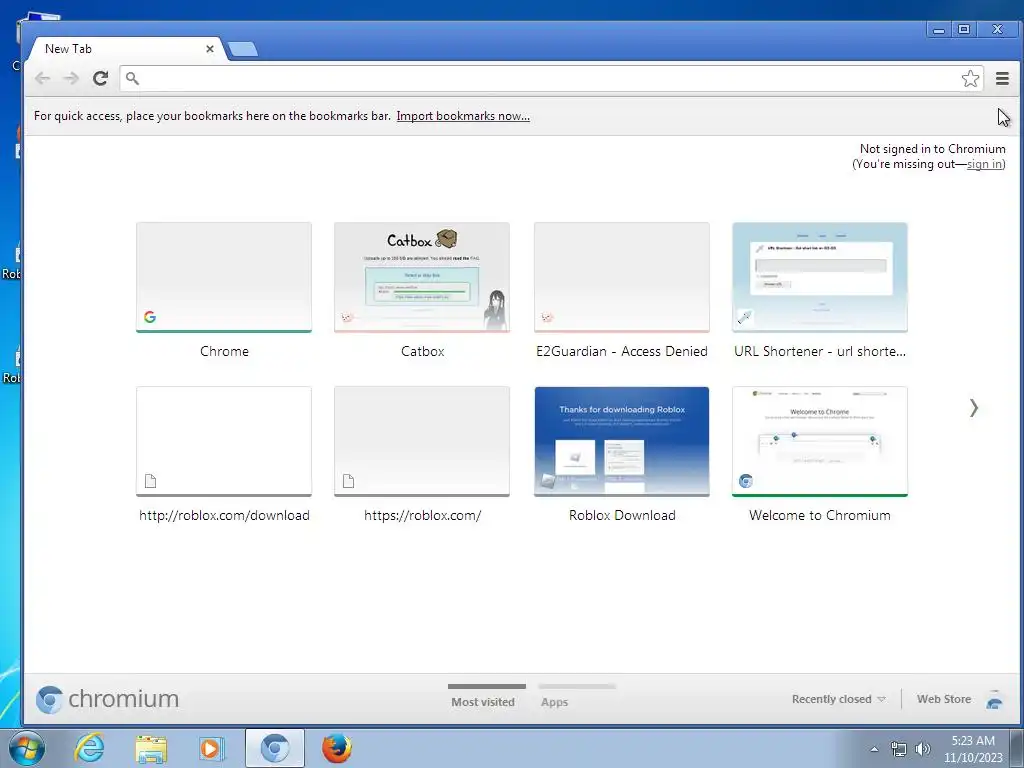
Task: Click the network tray icon
Action: (x=899, y=749)
